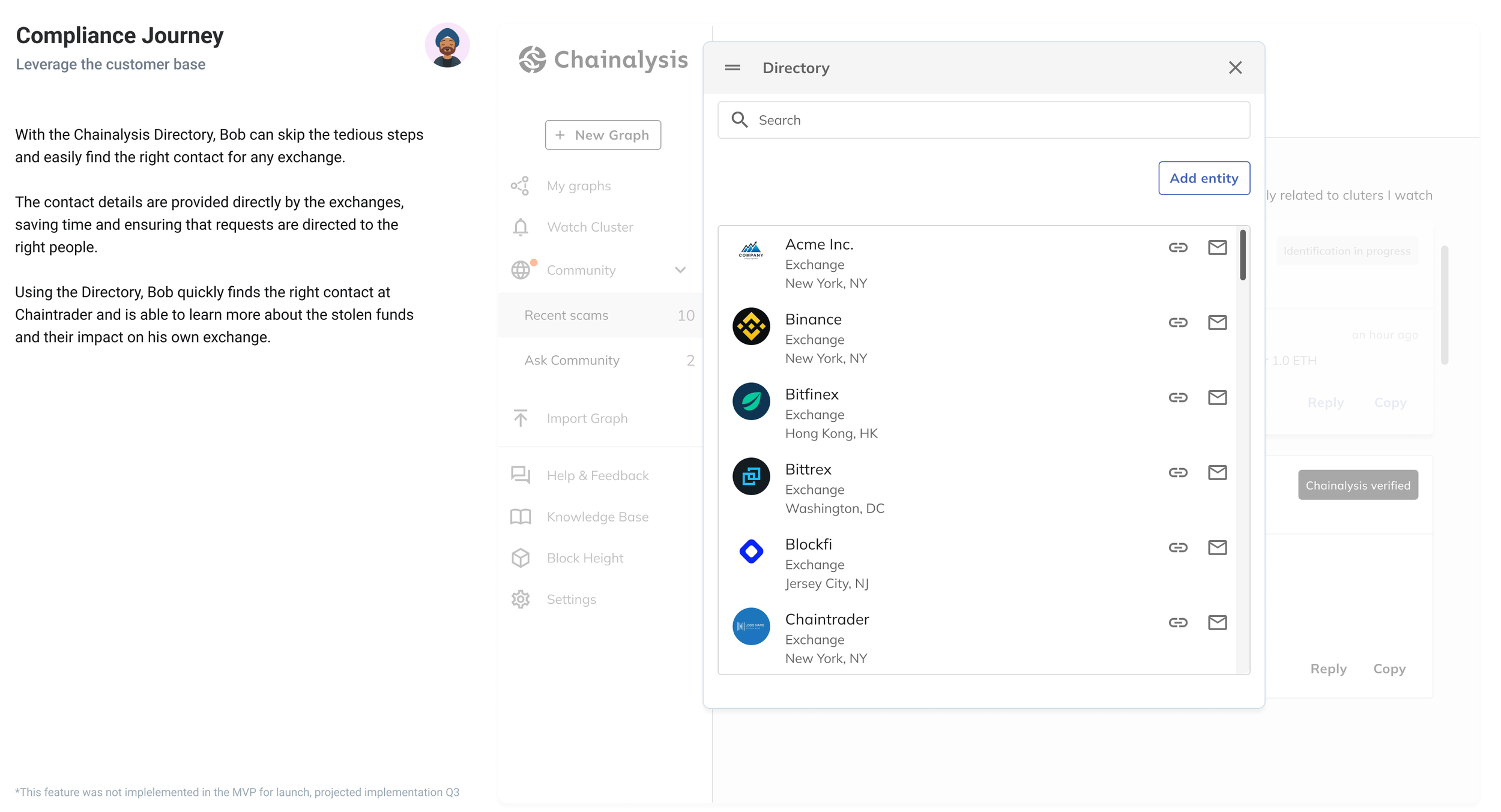Open the Knowledge Base
Image resolution: width=1501 pixels, height=812 pixels.
tap(597, 517)
